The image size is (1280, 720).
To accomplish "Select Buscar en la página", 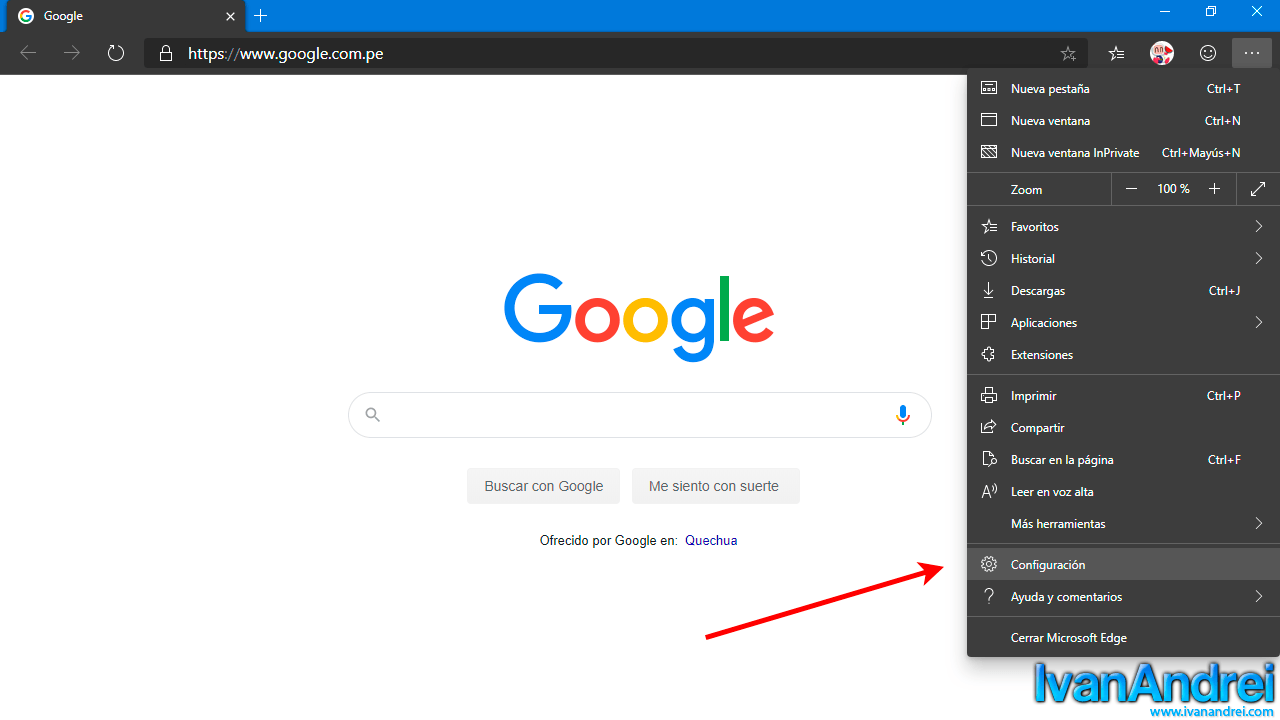I will click(1123, 460).
